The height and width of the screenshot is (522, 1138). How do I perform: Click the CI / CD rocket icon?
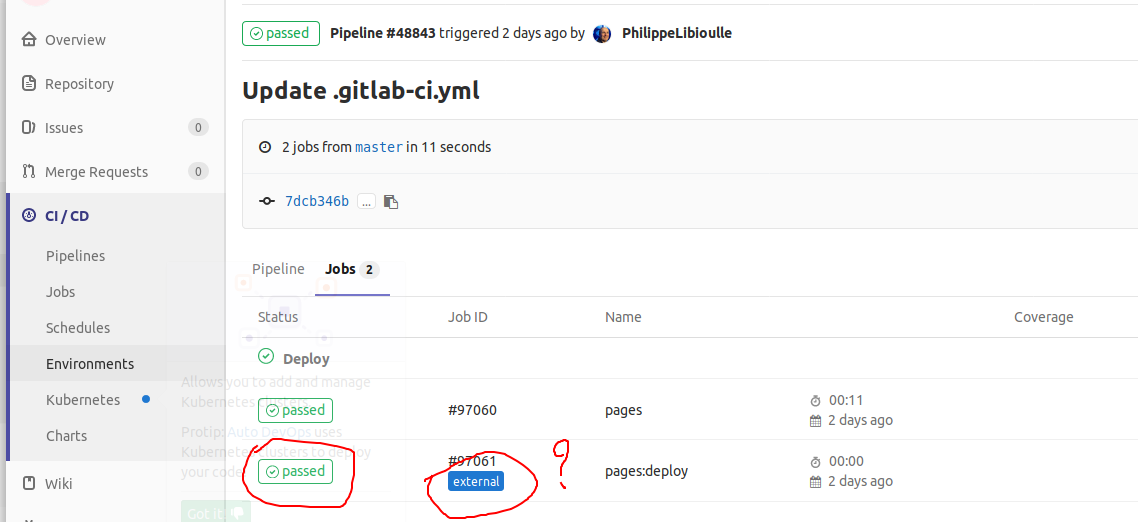coord(28,216)
